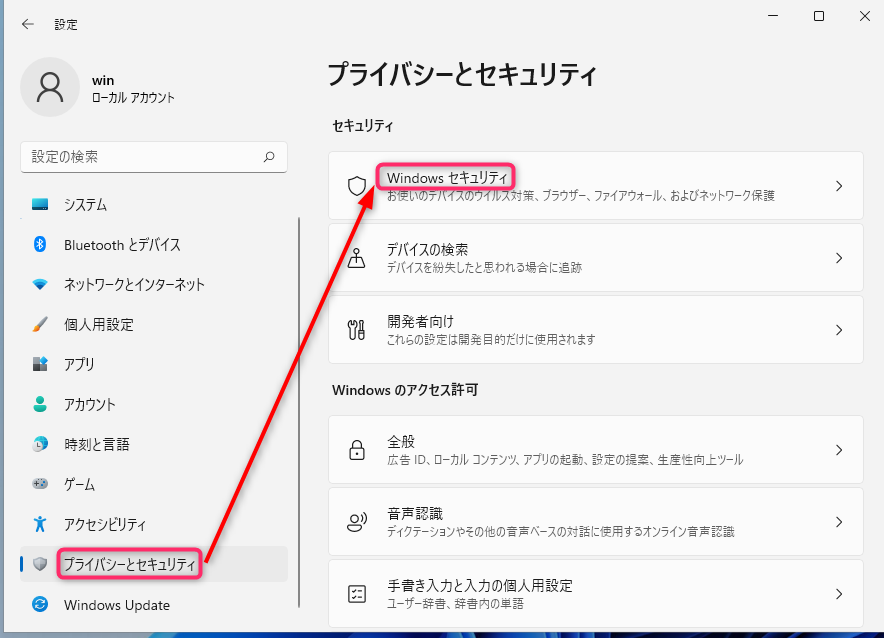Click the デバイスの検索 location icon
The image size is (884, 638).
coord(356,258)
